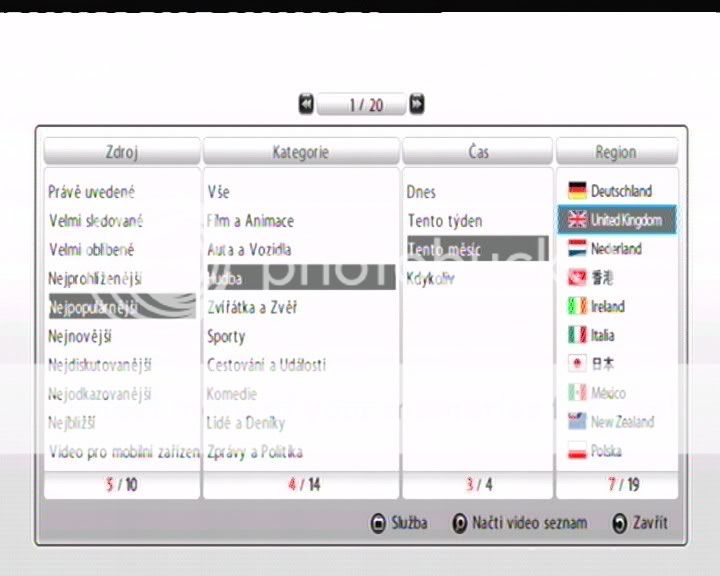Go to next page arrow icon
Viewport: 720px width, 576px height.
click(417, 104)
